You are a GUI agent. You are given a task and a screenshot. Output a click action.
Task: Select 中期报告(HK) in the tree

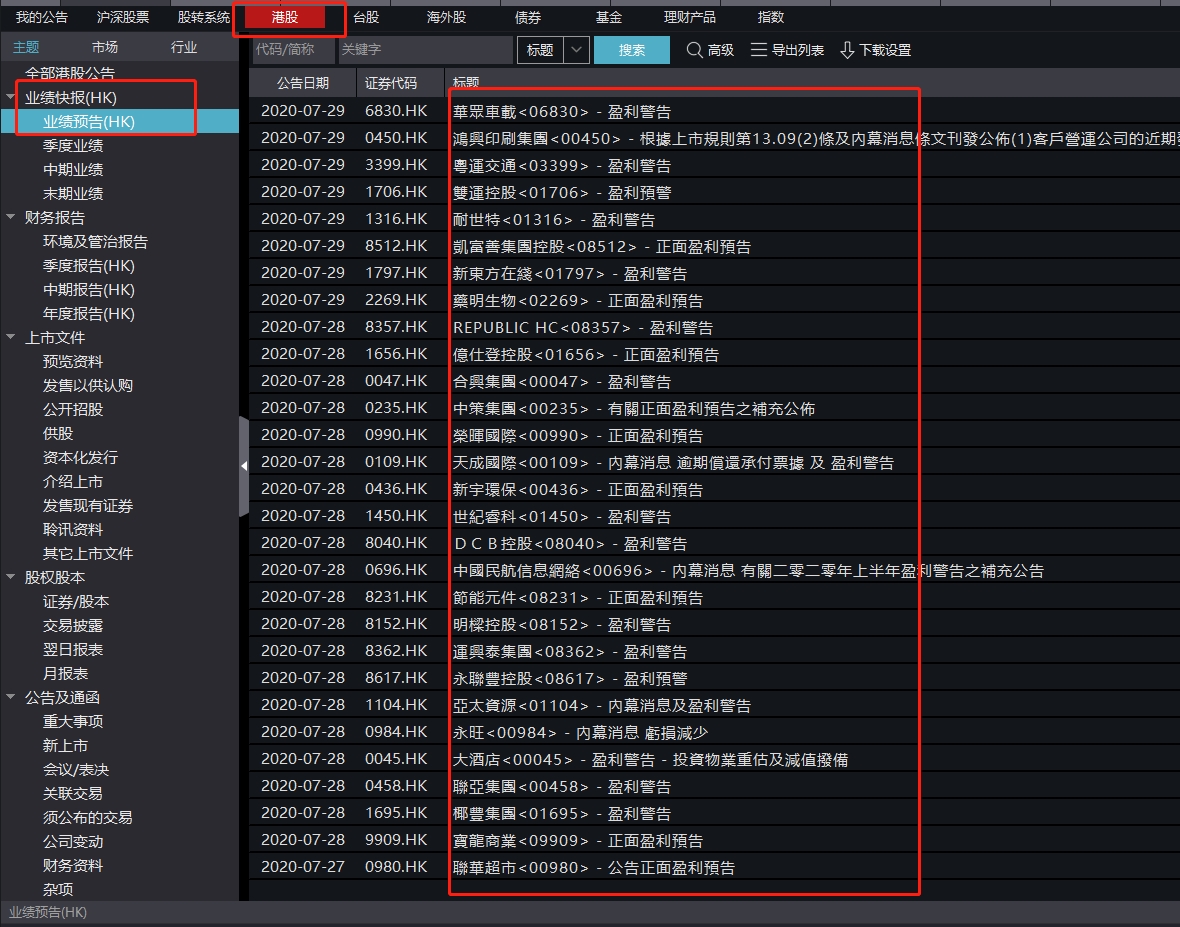coord(89,290)
